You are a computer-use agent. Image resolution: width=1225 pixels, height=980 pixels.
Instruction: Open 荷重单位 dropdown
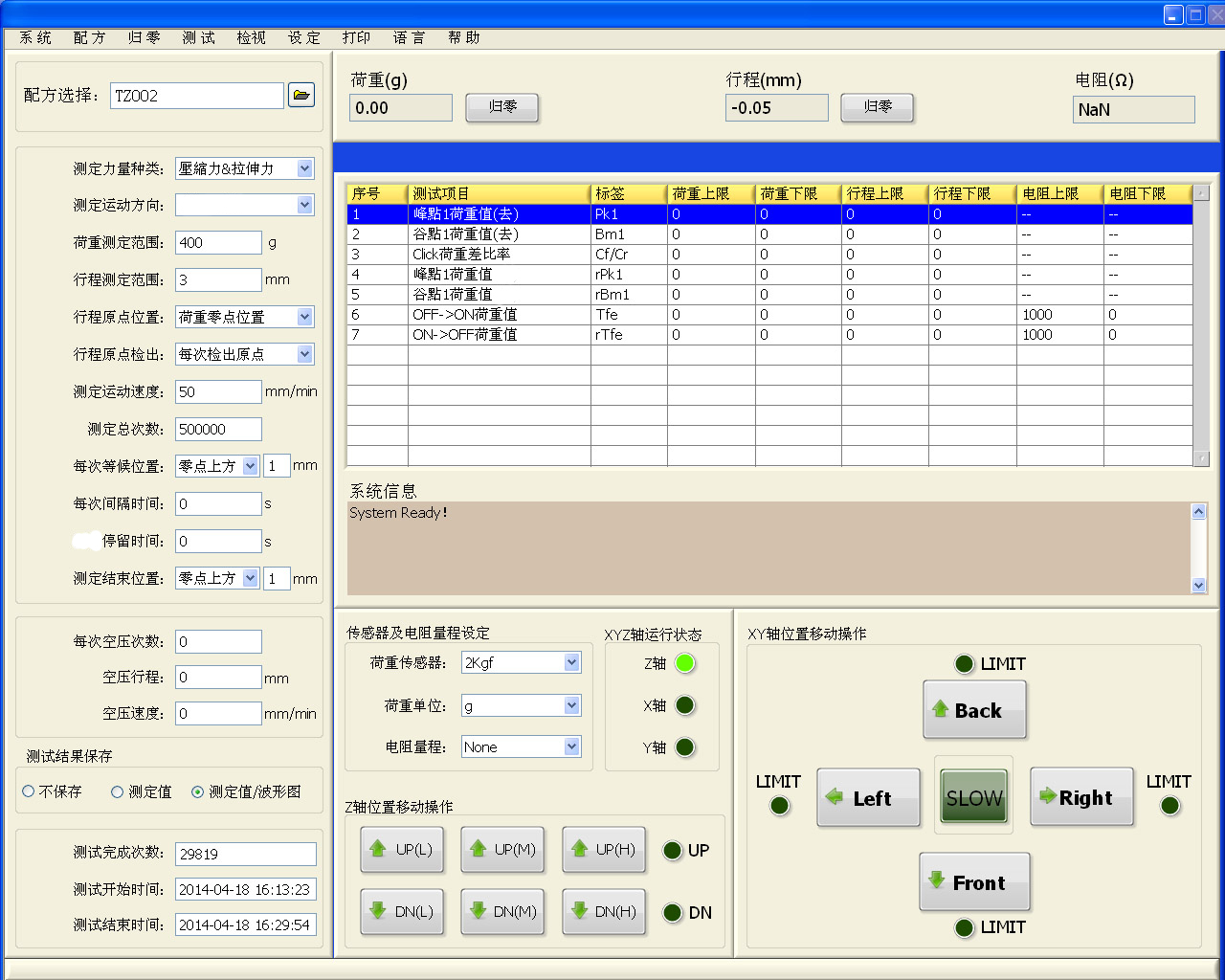pos(571,705)
